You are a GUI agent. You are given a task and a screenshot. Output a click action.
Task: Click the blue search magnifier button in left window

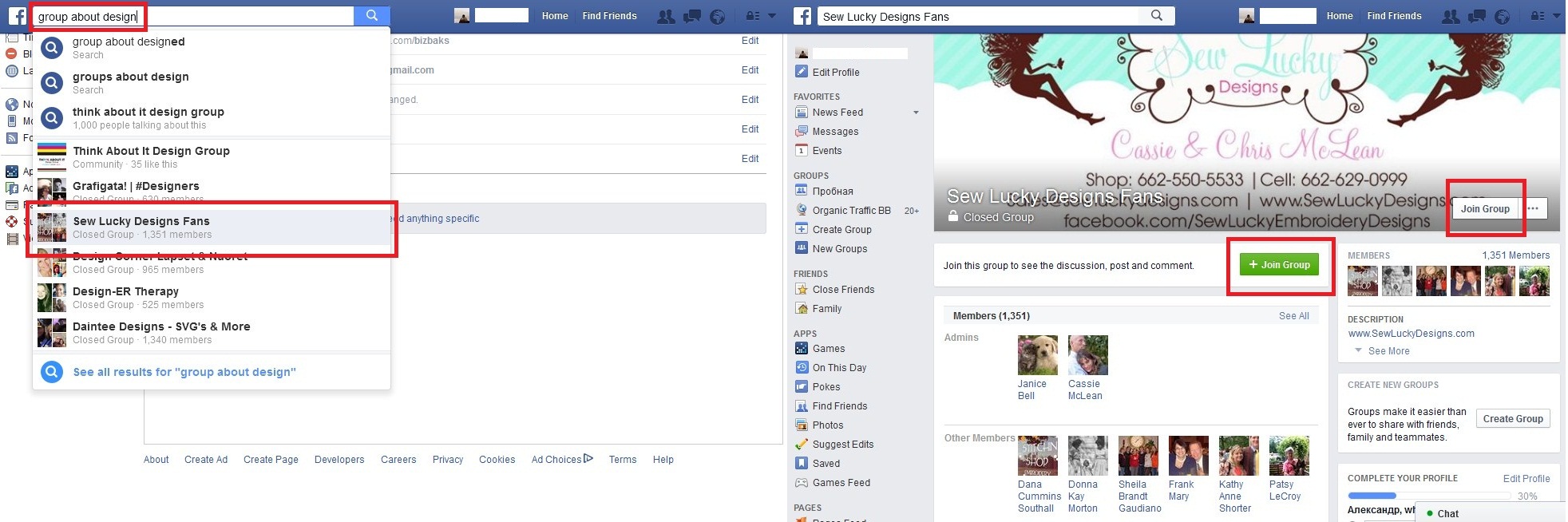[x=372, y=16]
